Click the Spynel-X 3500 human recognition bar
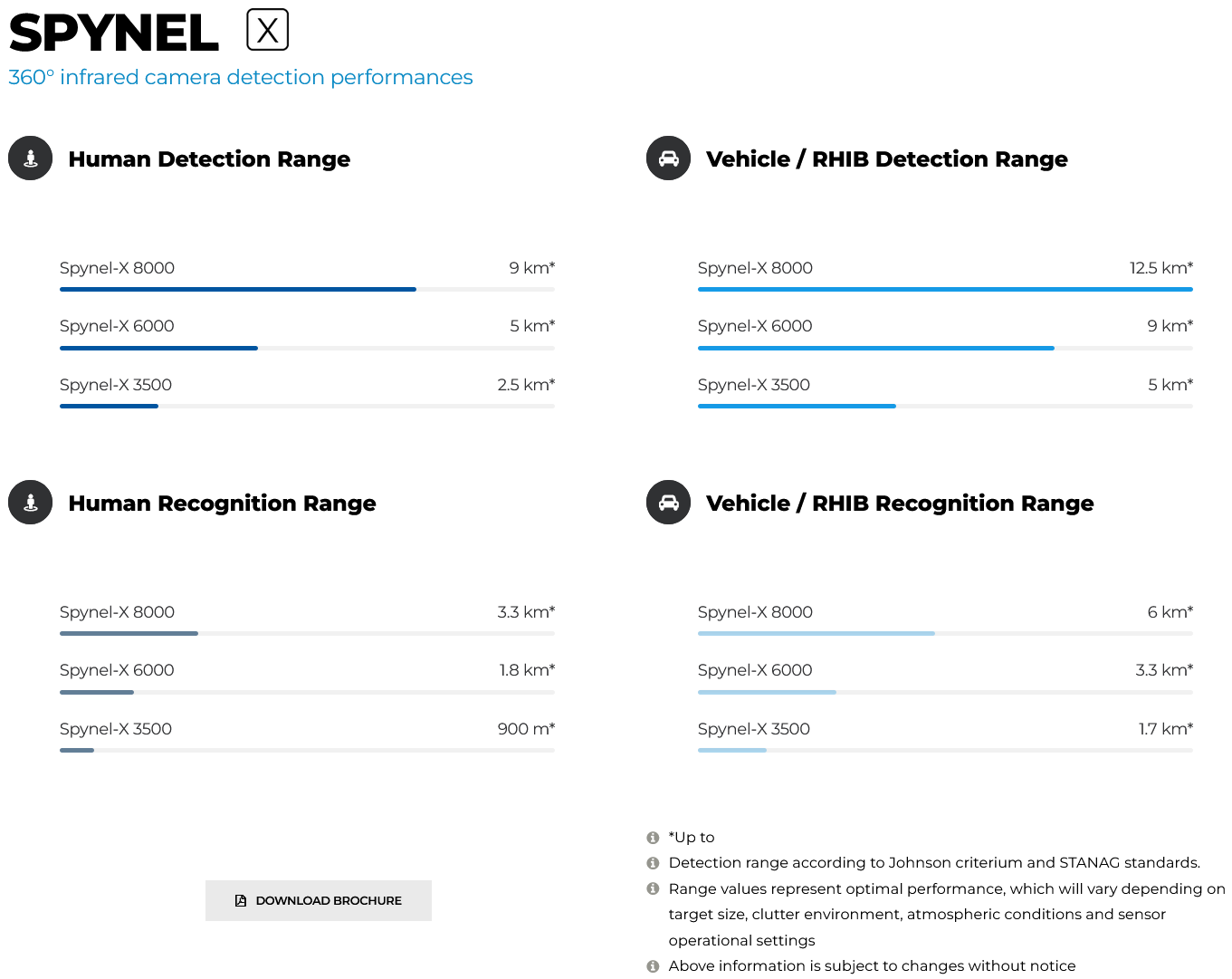1232x979 pixels. click(307, 751)
